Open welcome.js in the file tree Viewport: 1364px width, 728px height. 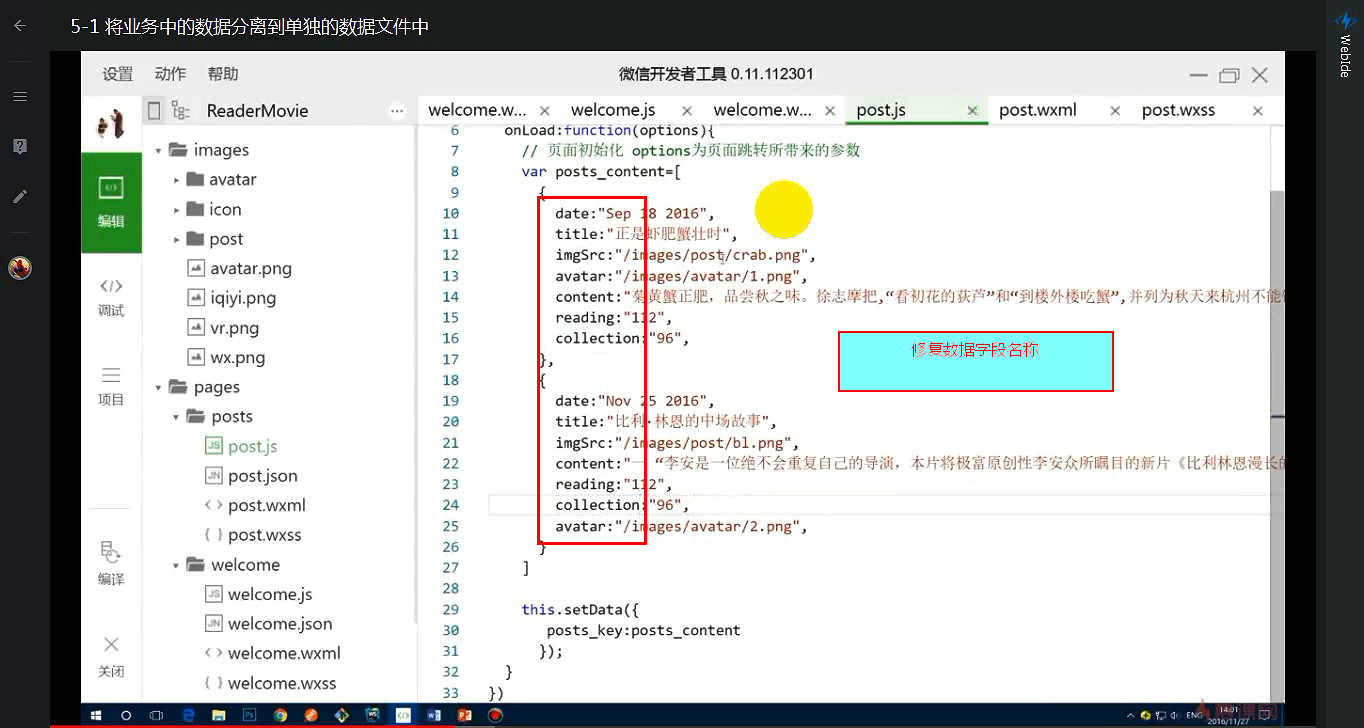click(270, 595)
